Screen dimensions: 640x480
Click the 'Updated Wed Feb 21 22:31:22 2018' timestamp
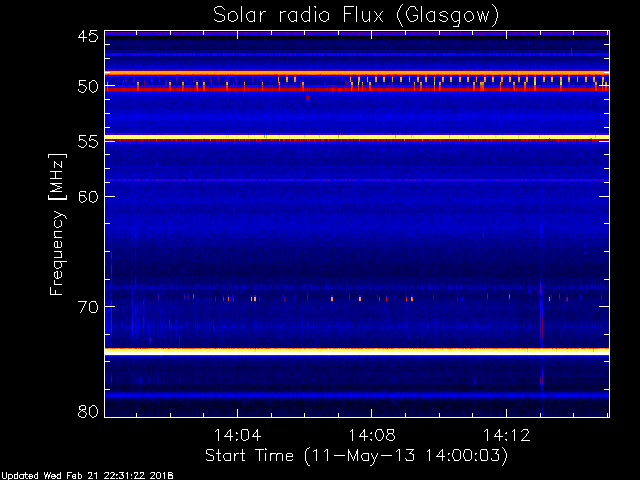pos(87,476)
